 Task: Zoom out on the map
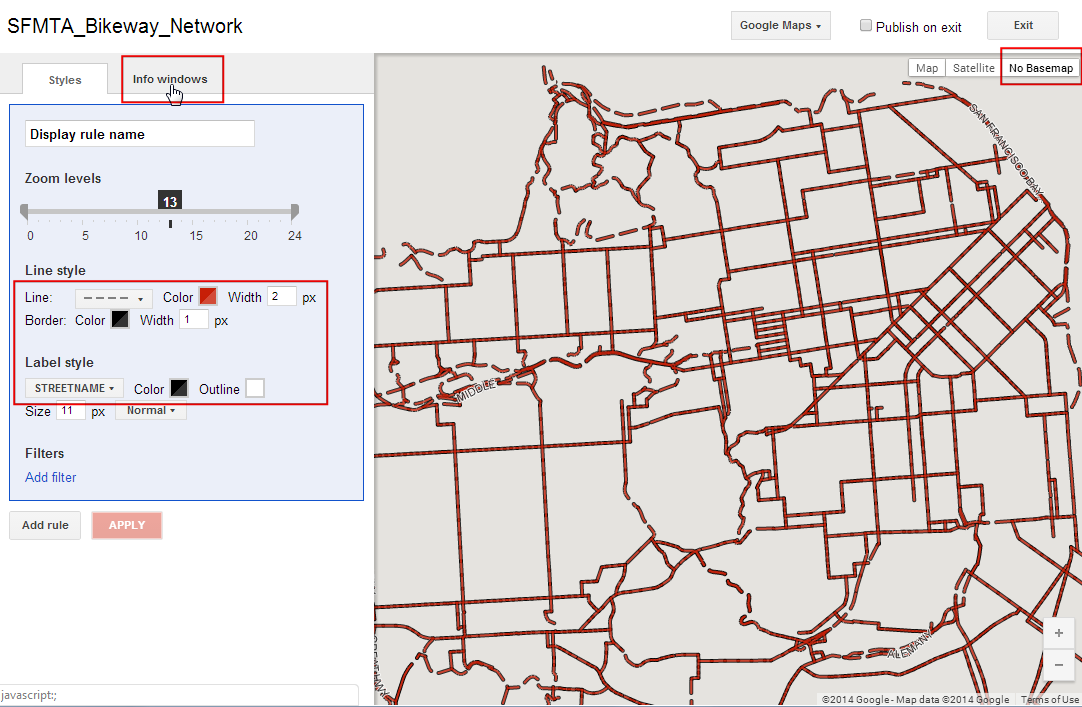click(x=1059, y=664)
